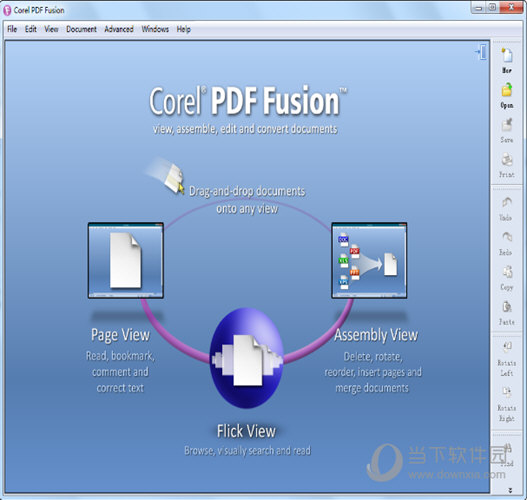Open the File menu
The height and width of the screenshot is (500, 527).
pyautogui.click(x=12, y=29)
